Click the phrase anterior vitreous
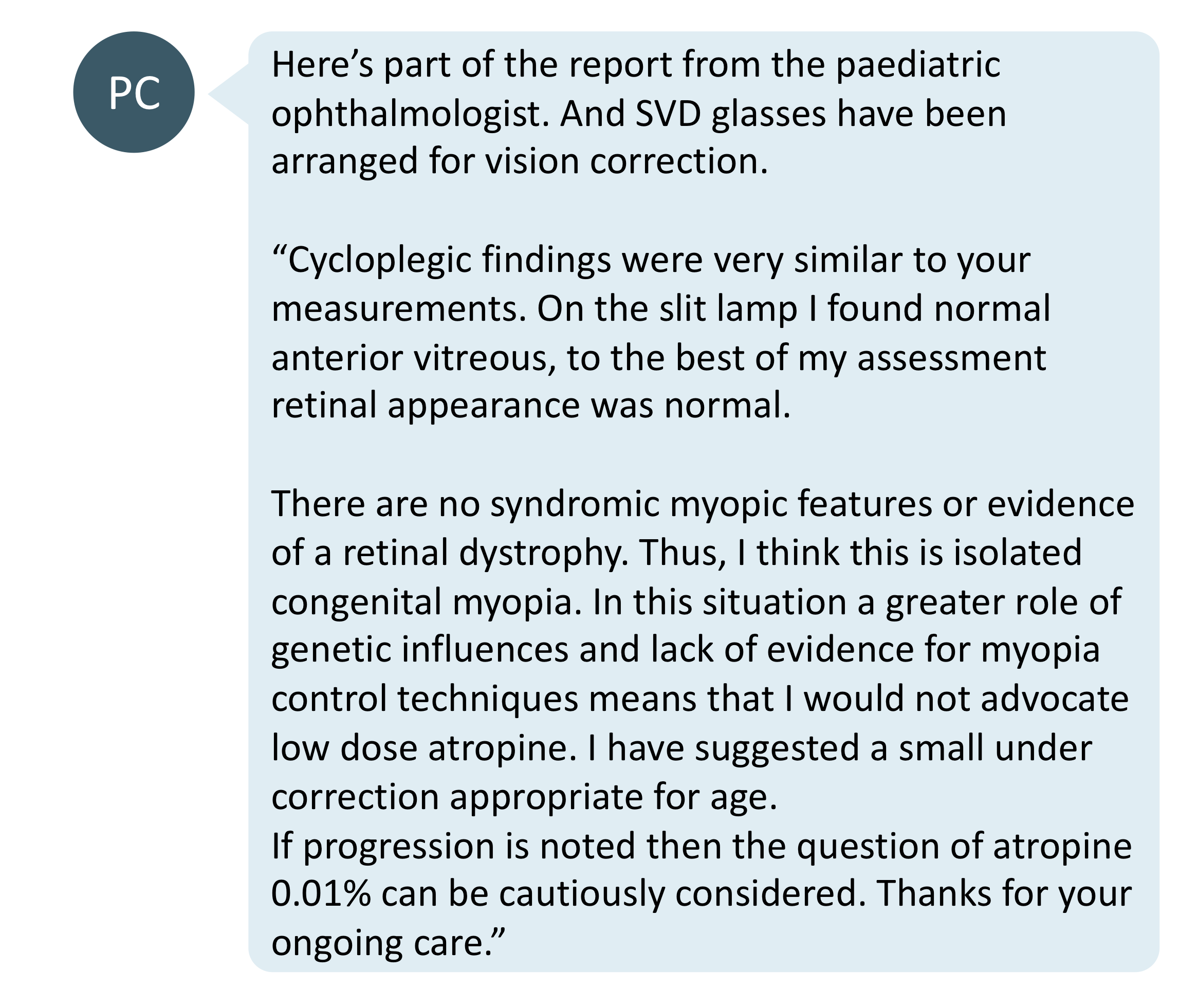The width and height of the screenshot is (1197, 1008). tap(414, 359)
